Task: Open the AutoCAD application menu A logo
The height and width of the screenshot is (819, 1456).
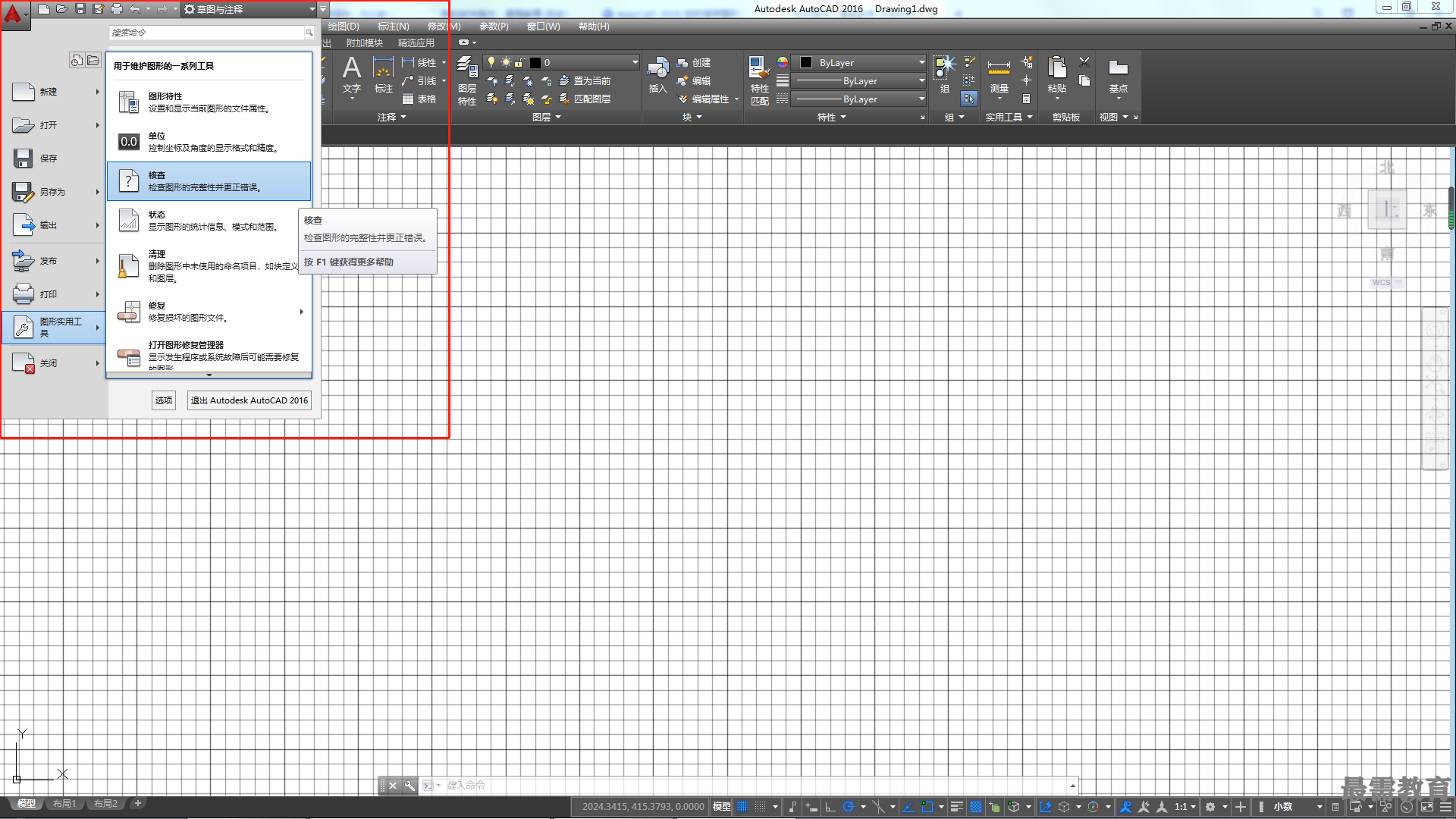Action: pyautogui.click(x=14, y=14)
